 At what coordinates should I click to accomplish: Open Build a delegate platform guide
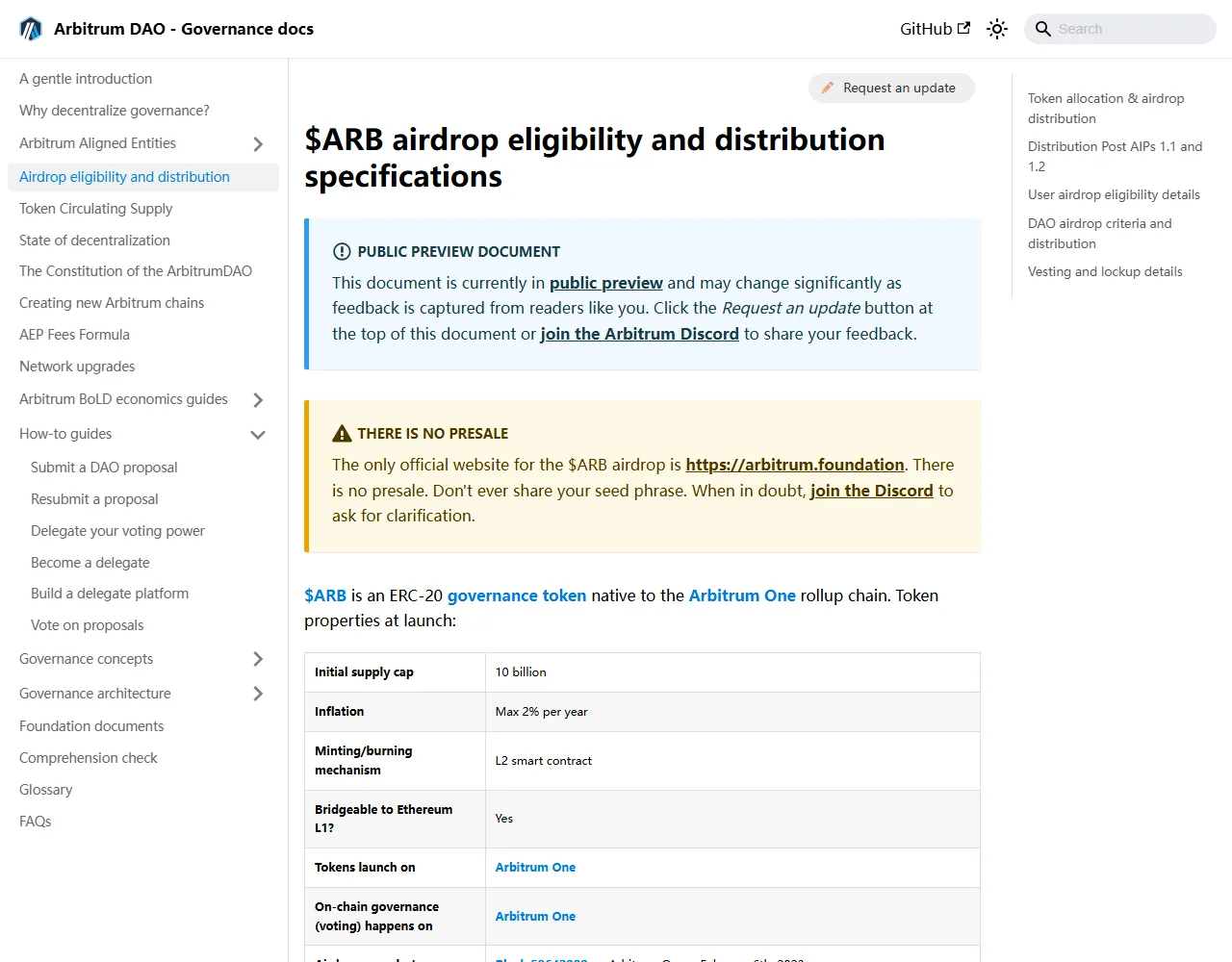click(110, 594)
